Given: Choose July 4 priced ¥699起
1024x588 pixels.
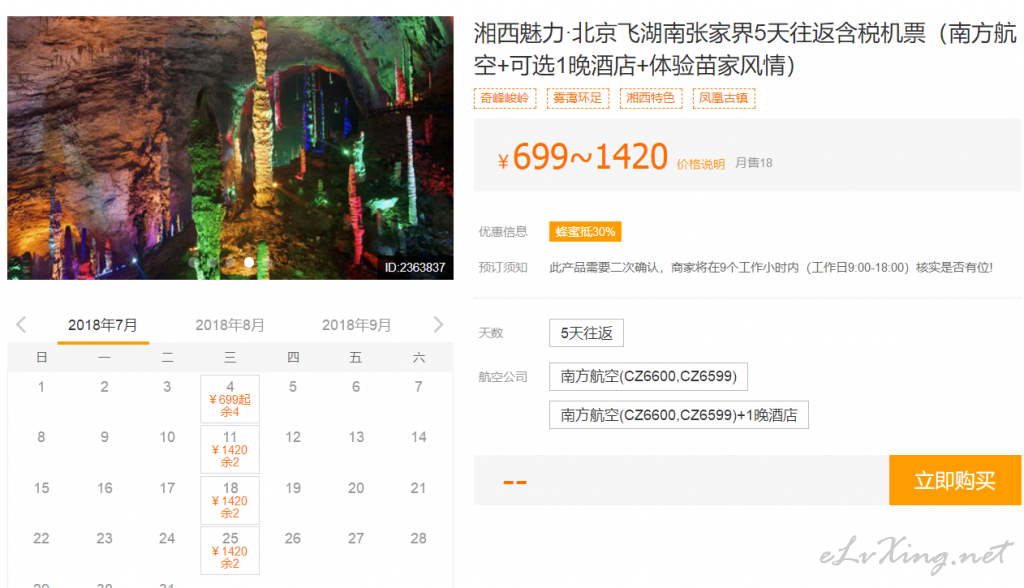Looking at the screenshot, I should pos(230,399).
